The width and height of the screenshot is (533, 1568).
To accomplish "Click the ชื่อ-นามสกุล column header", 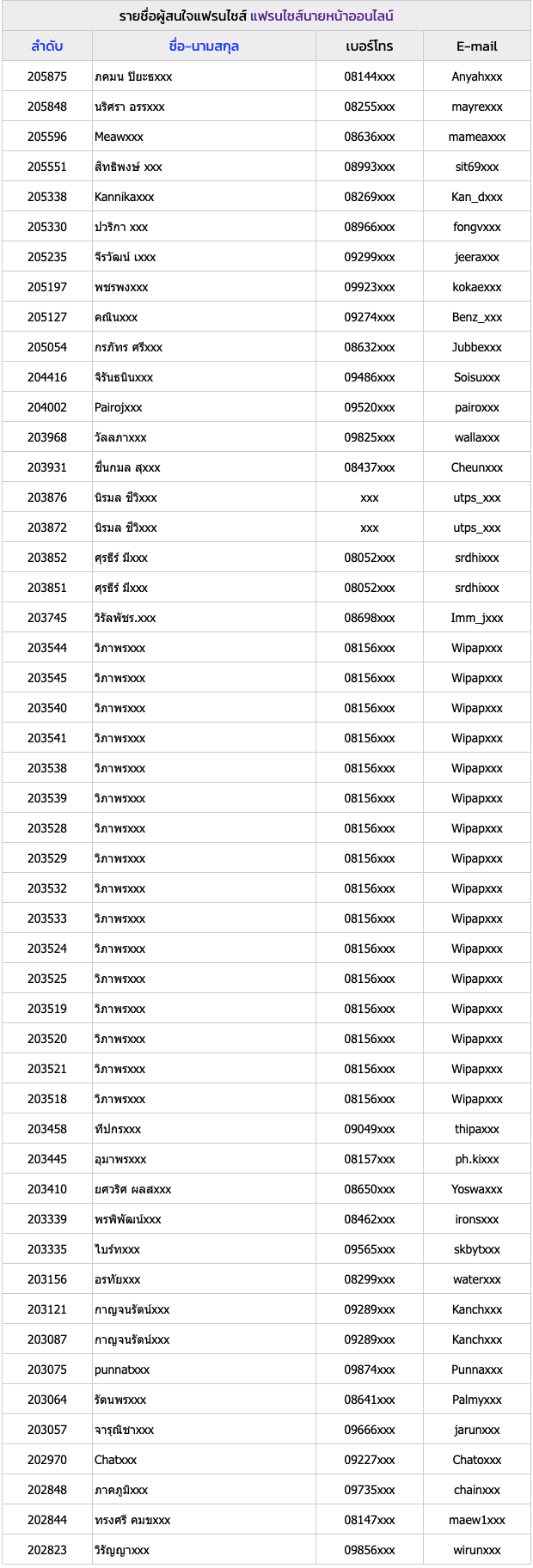I will [204, 46].
